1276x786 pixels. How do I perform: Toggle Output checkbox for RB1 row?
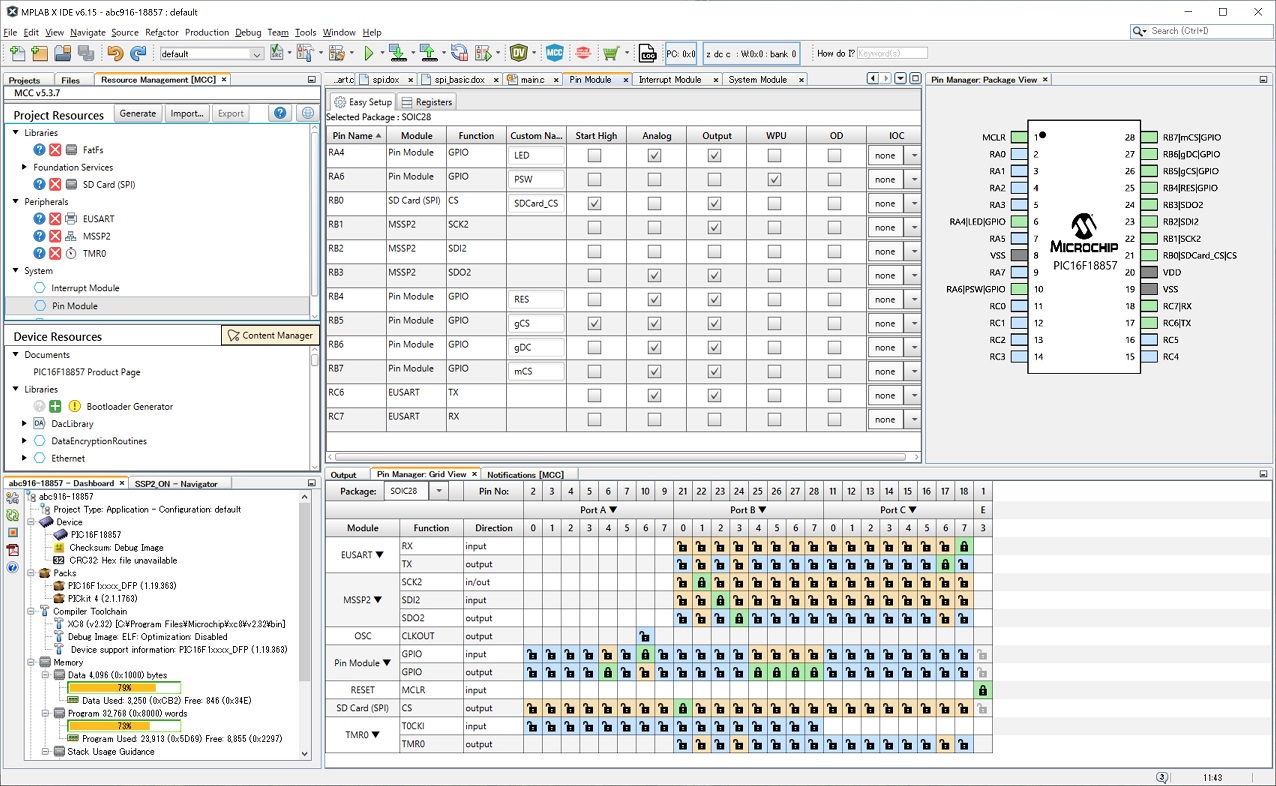(714, 227)
